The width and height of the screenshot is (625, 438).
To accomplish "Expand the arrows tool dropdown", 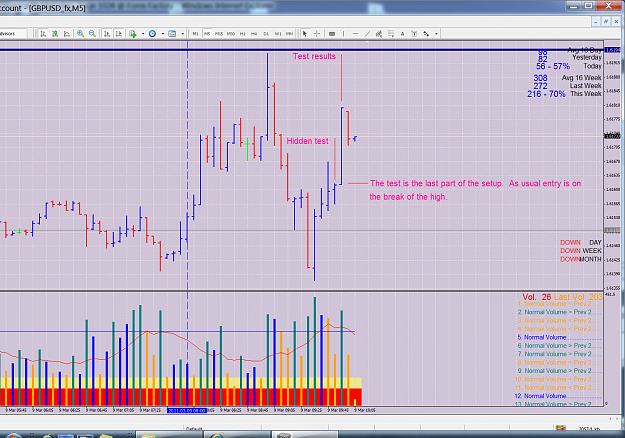I will coord(436,34).
